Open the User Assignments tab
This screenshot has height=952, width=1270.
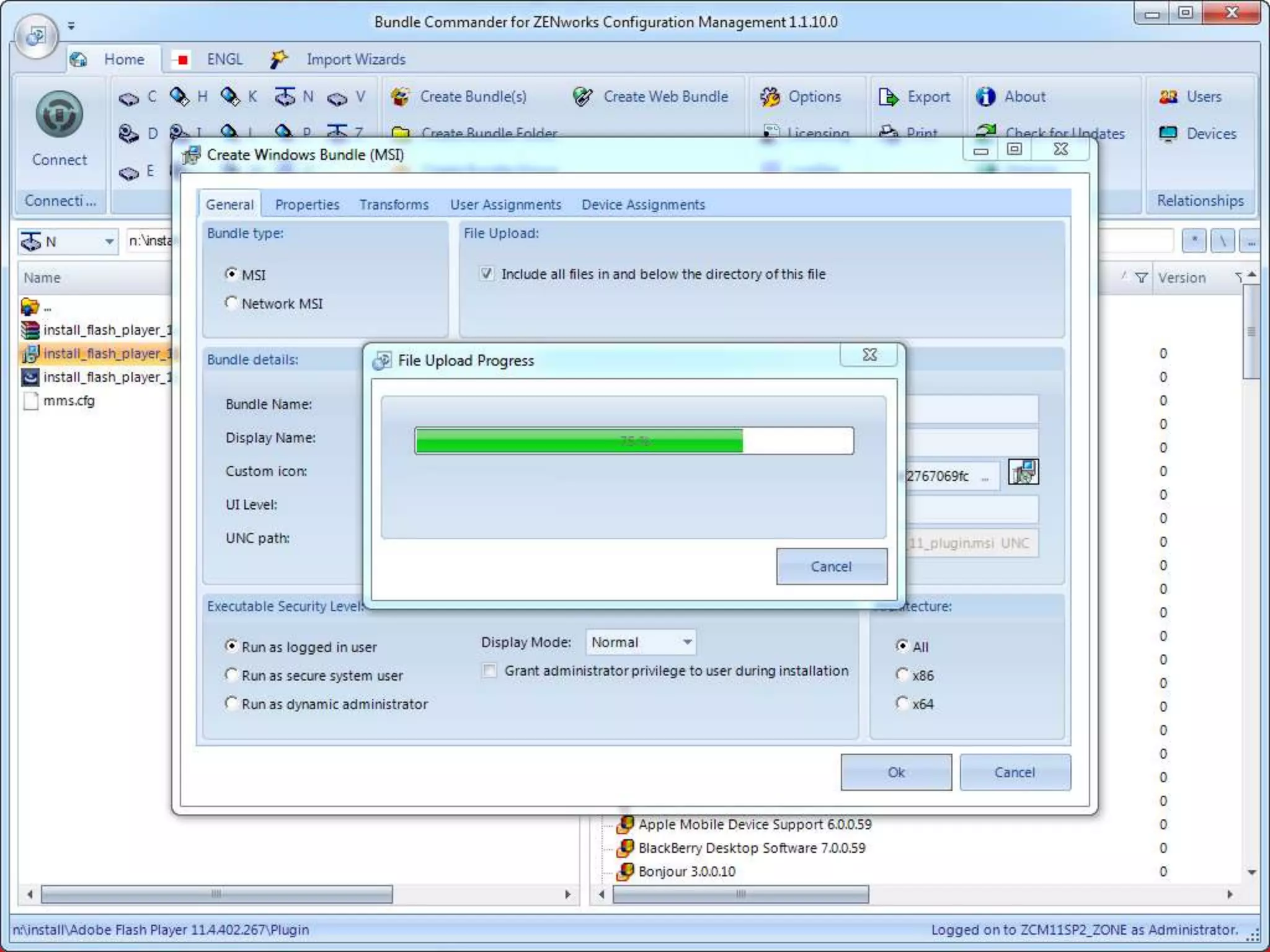[505, 205]
